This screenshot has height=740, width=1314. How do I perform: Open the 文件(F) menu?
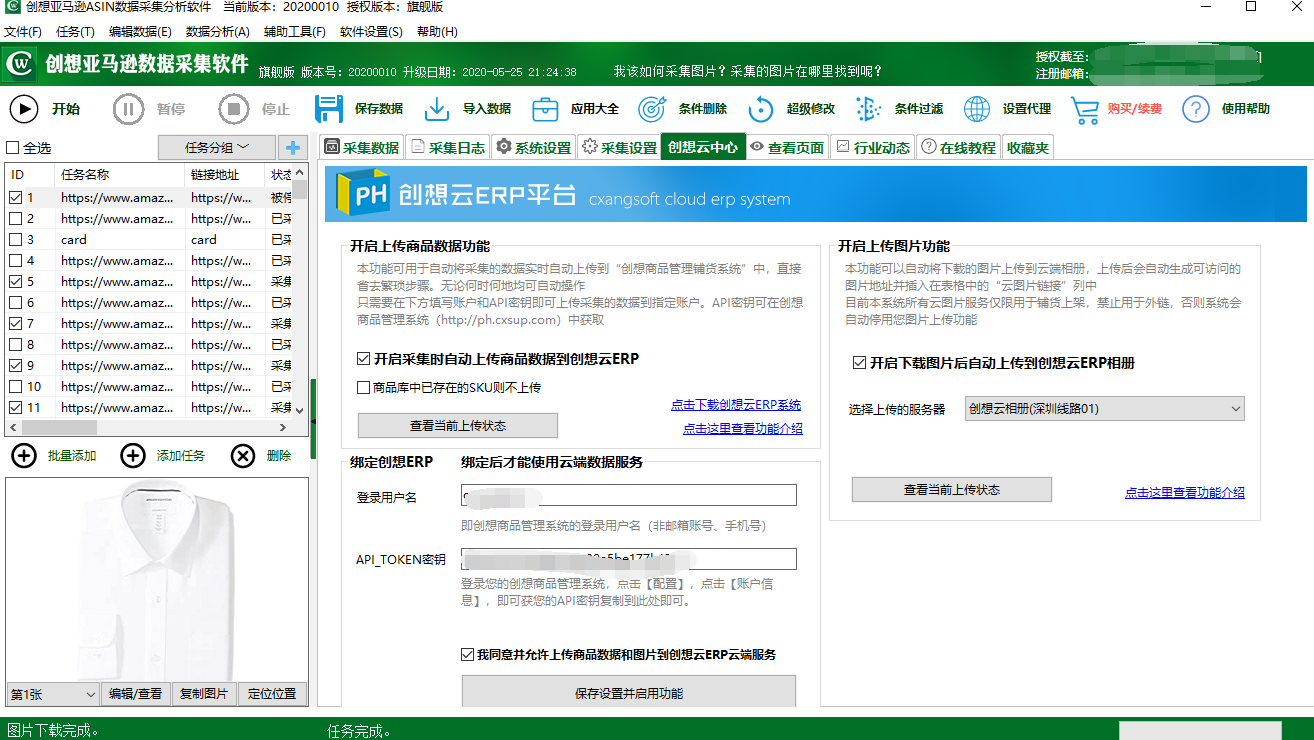coord(23,32)
